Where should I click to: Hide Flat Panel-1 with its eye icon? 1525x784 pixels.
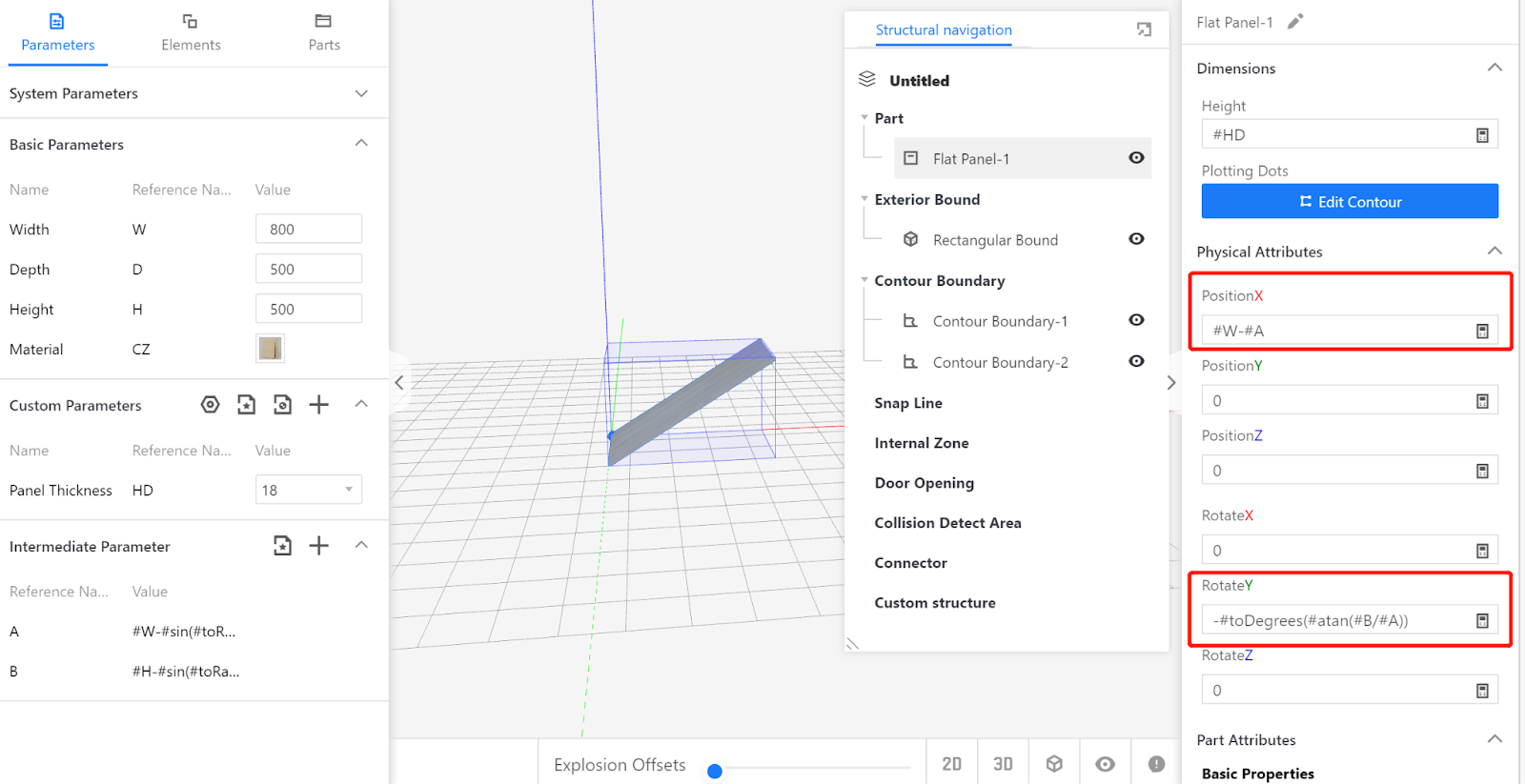(1136, 158)
